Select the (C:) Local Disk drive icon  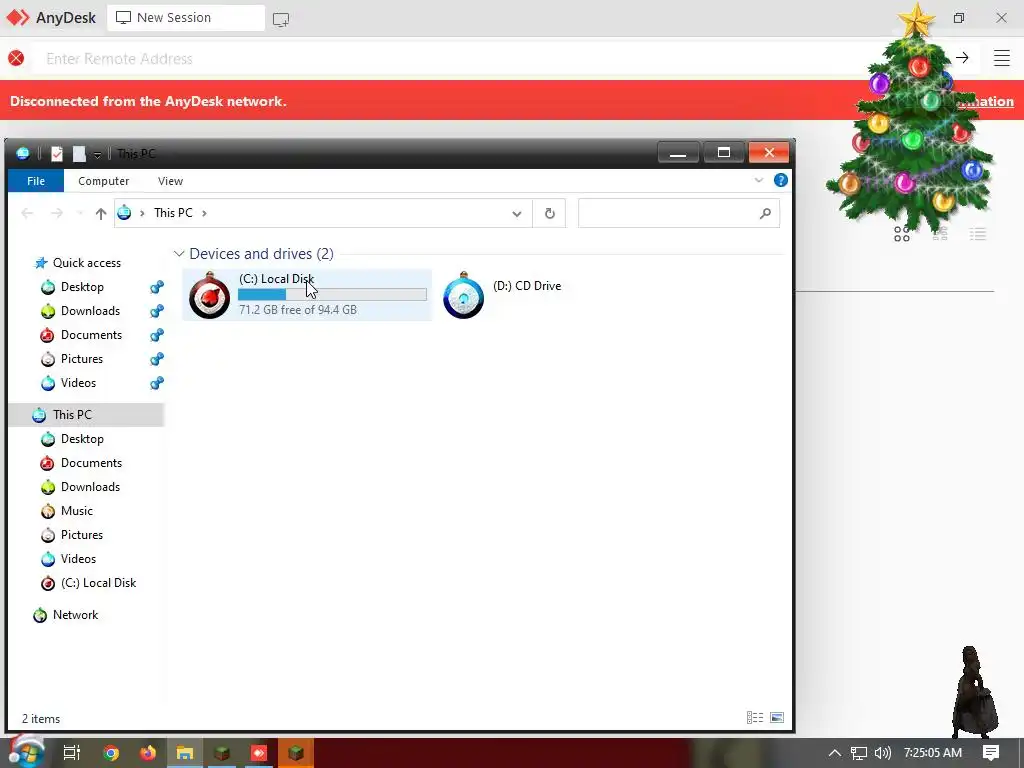[209, 295]
